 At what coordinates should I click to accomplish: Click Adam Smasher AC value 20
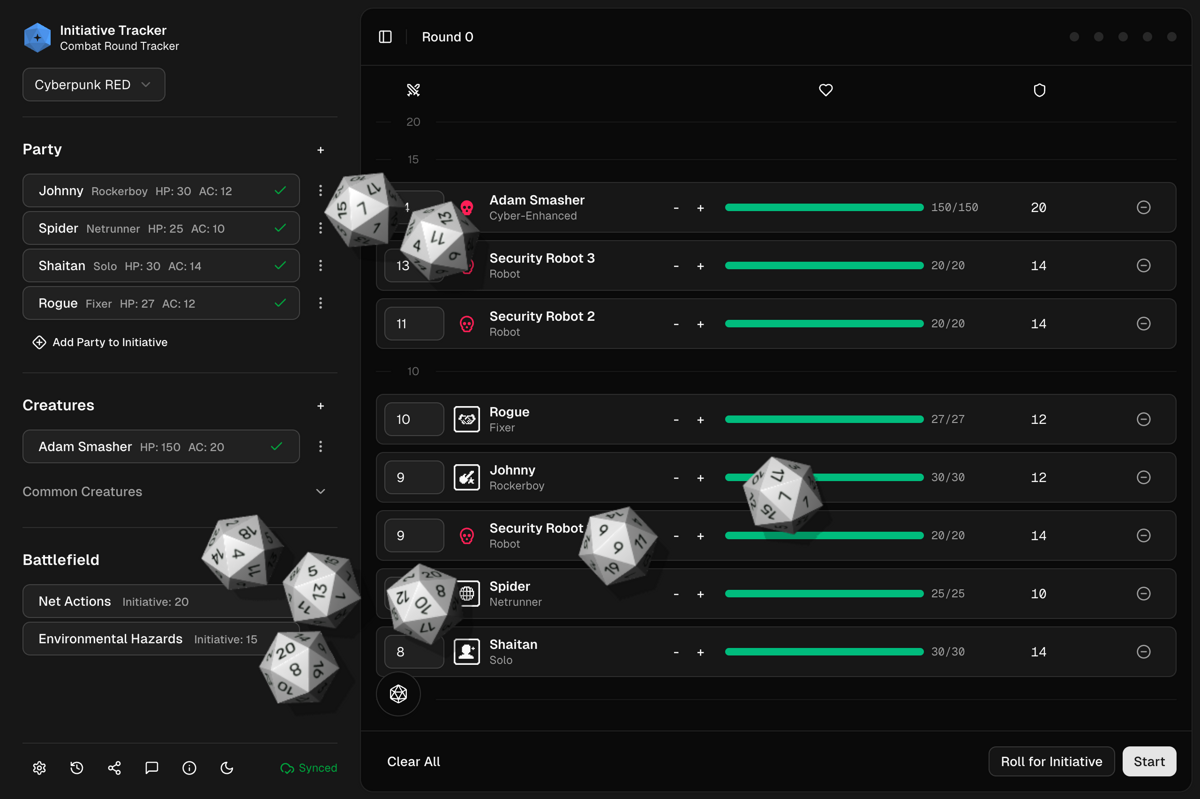(x=1039, y=208)
